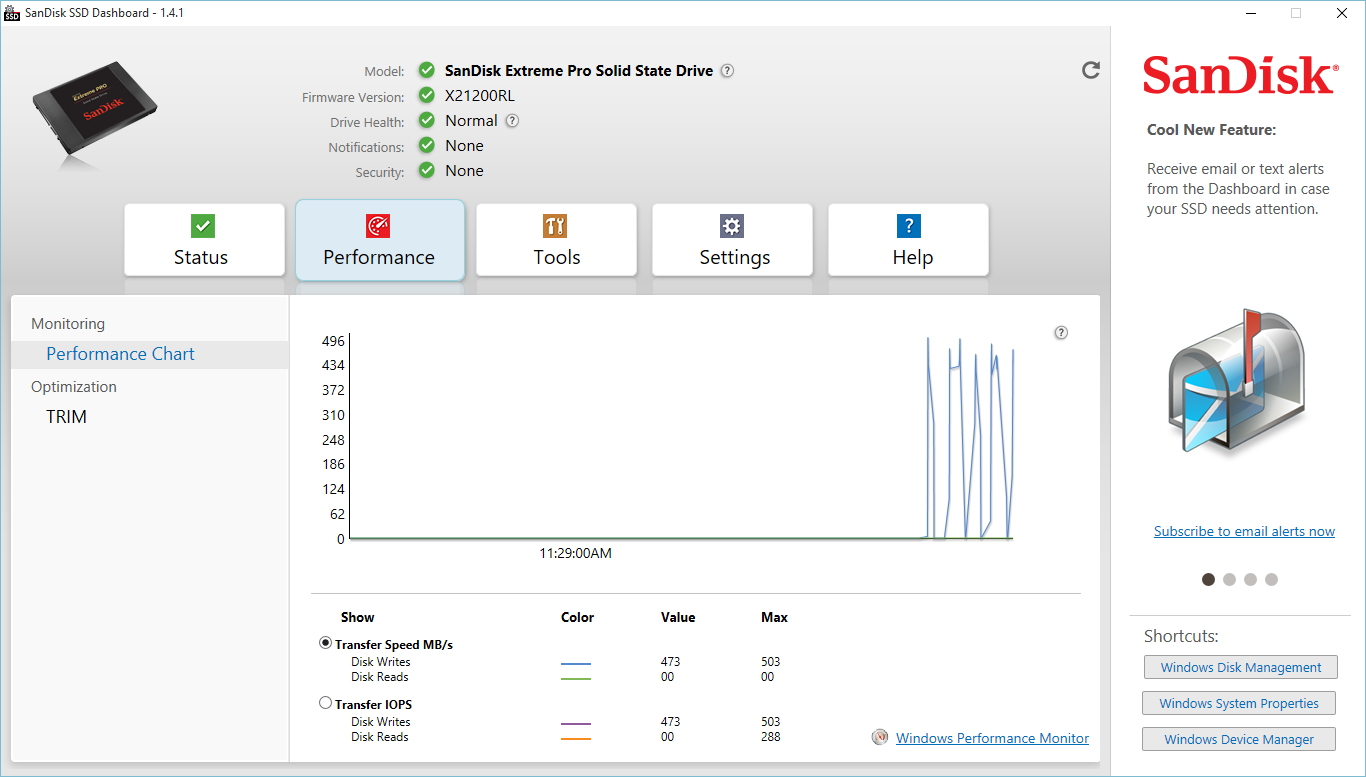This screenshot has height=777, width=1366.
Task: Click the IOPS Disk Reads max value 288
Action: pos(770,737)
